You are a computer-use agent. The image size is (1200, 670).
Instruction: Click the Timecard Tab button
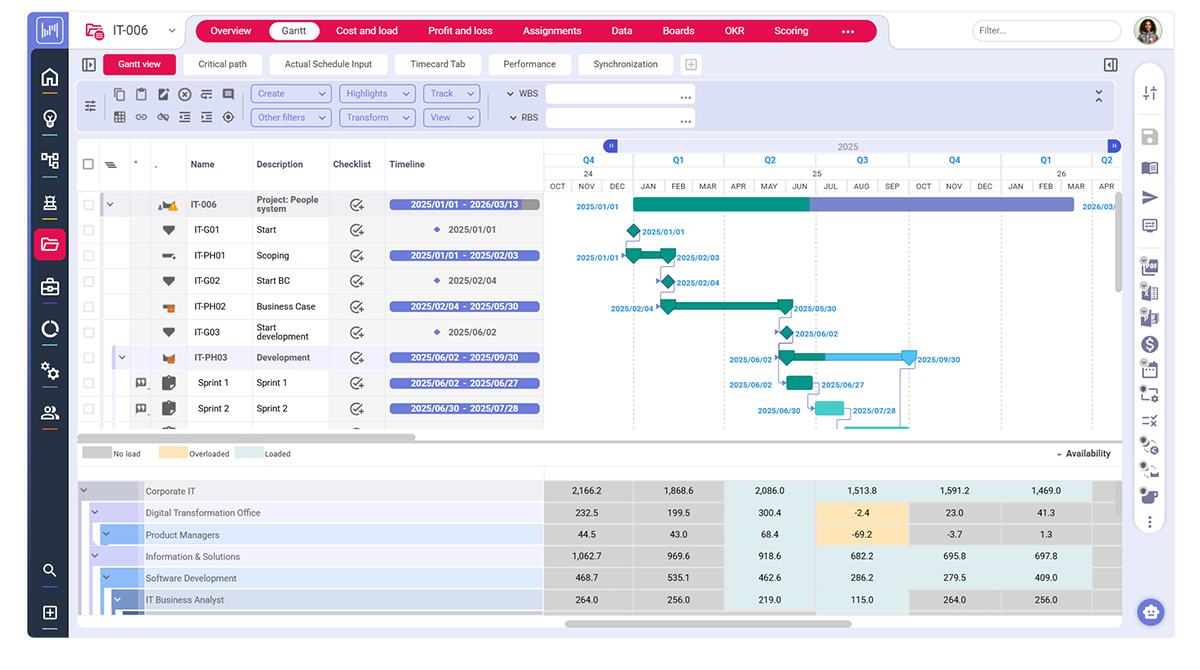(x=437, y=64)
